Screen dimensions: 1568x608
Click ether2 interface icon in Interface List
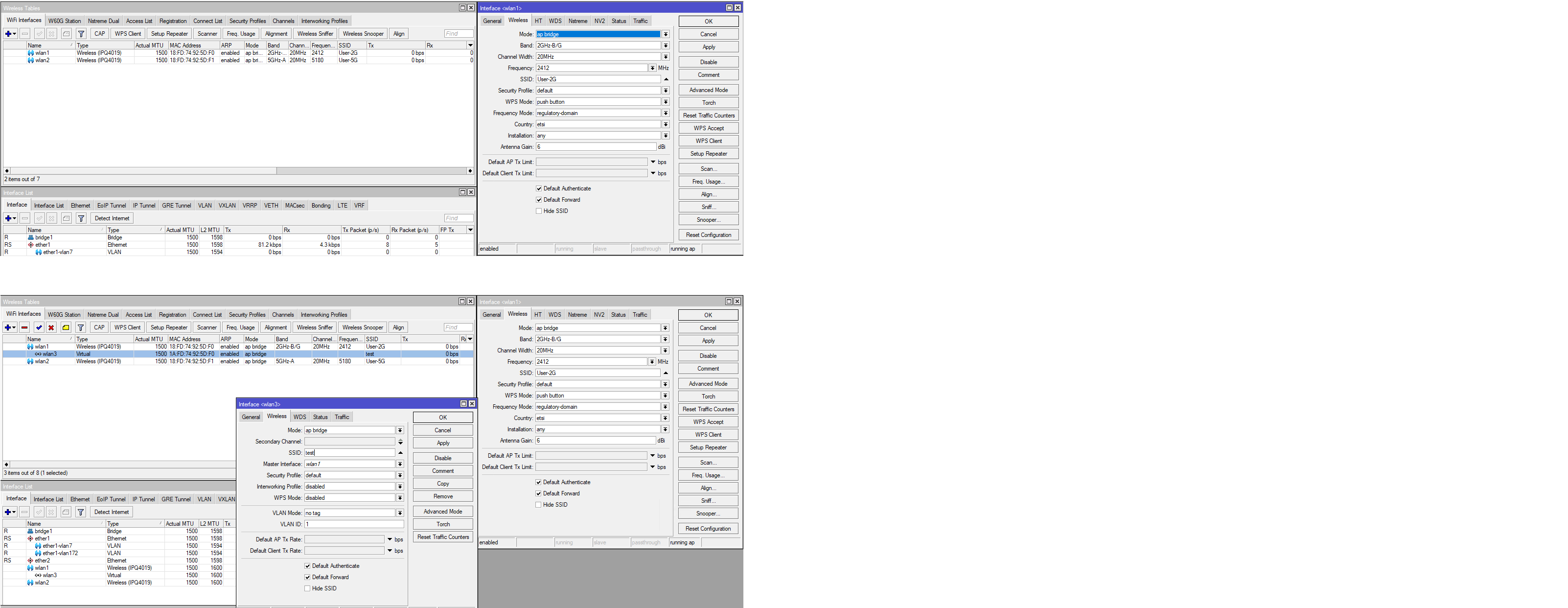pyautogui.click(x=30, y=561)
